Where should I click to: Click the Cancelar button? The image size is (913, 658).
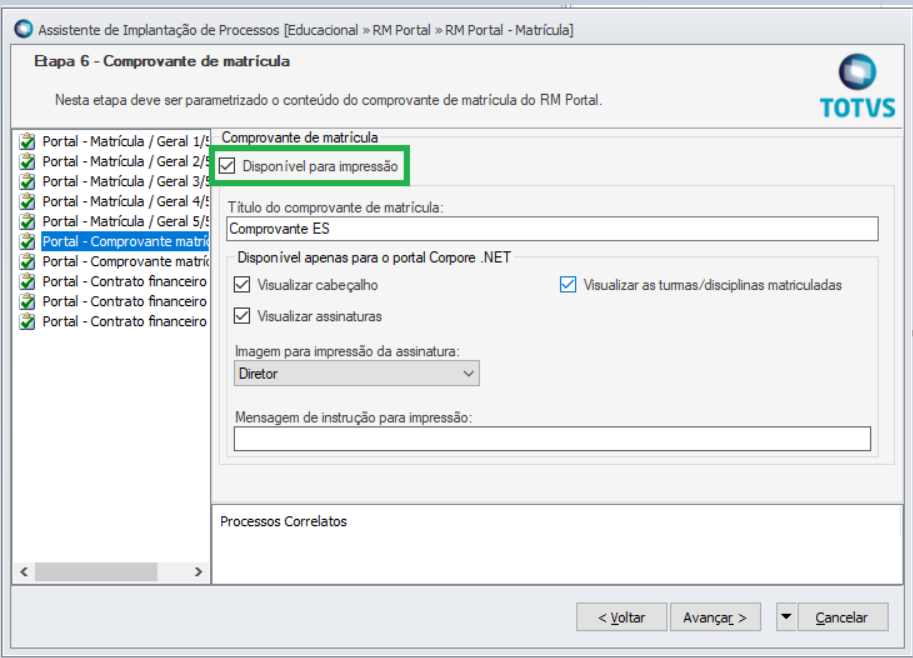click(842, 617)
